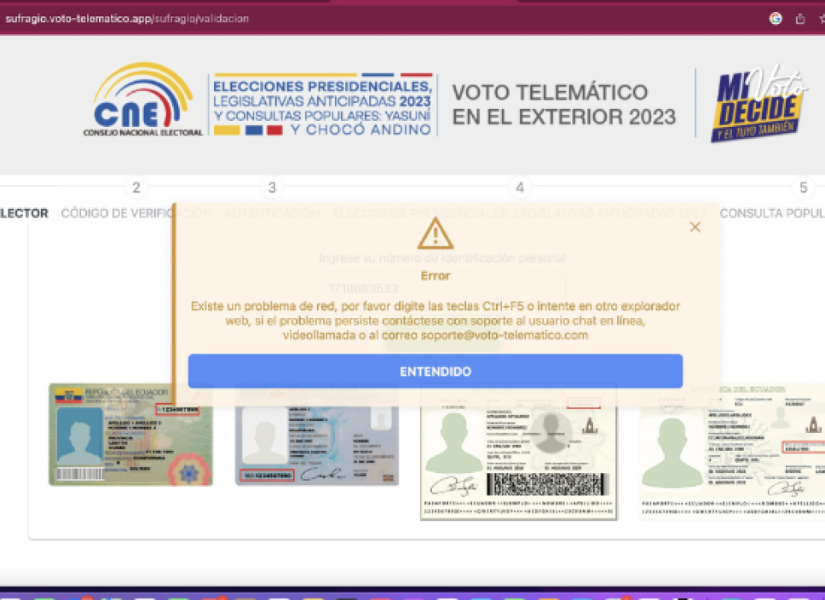Screen dimensions: 825x600
Task: Click the translate globe icon in the address bar
Action: click(776, 18)
